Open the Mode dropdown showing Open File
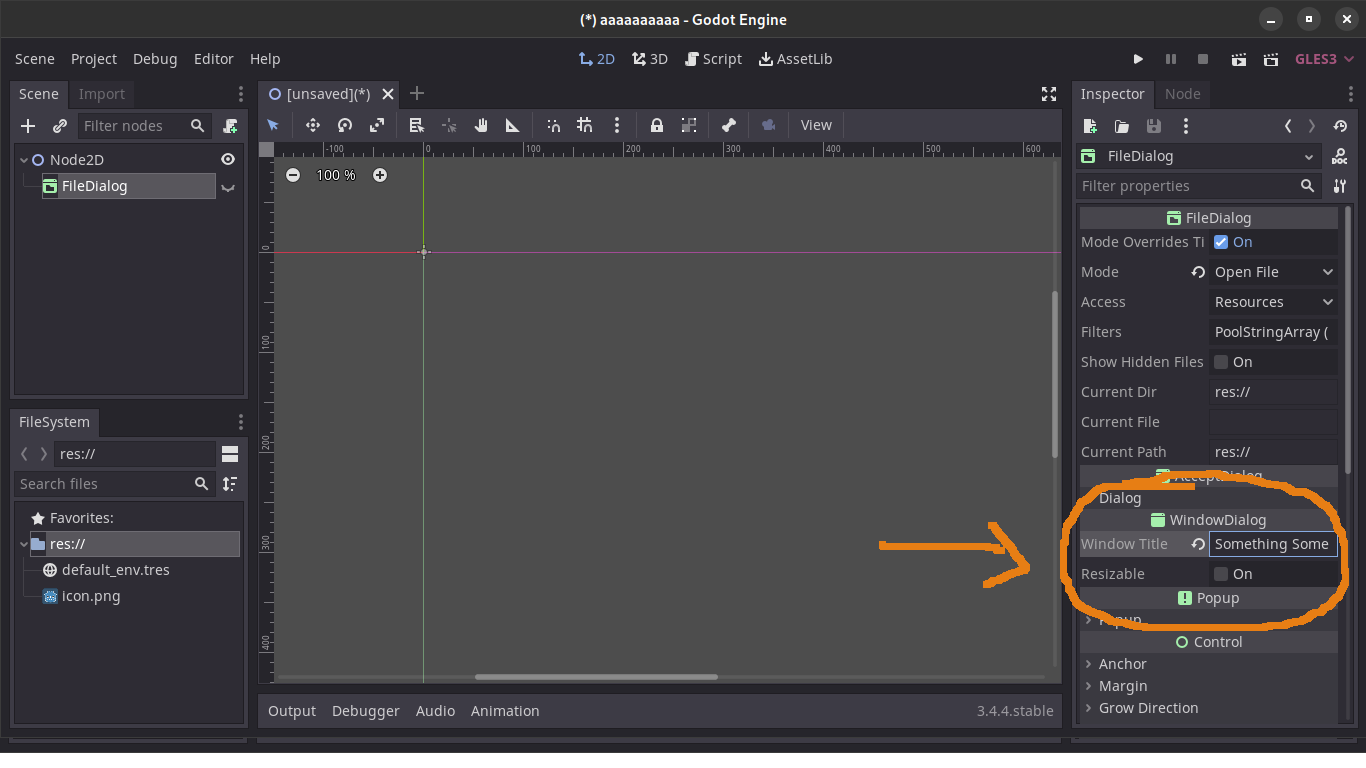Screen dimensions: 1366x768 (x=1273, y=272)
